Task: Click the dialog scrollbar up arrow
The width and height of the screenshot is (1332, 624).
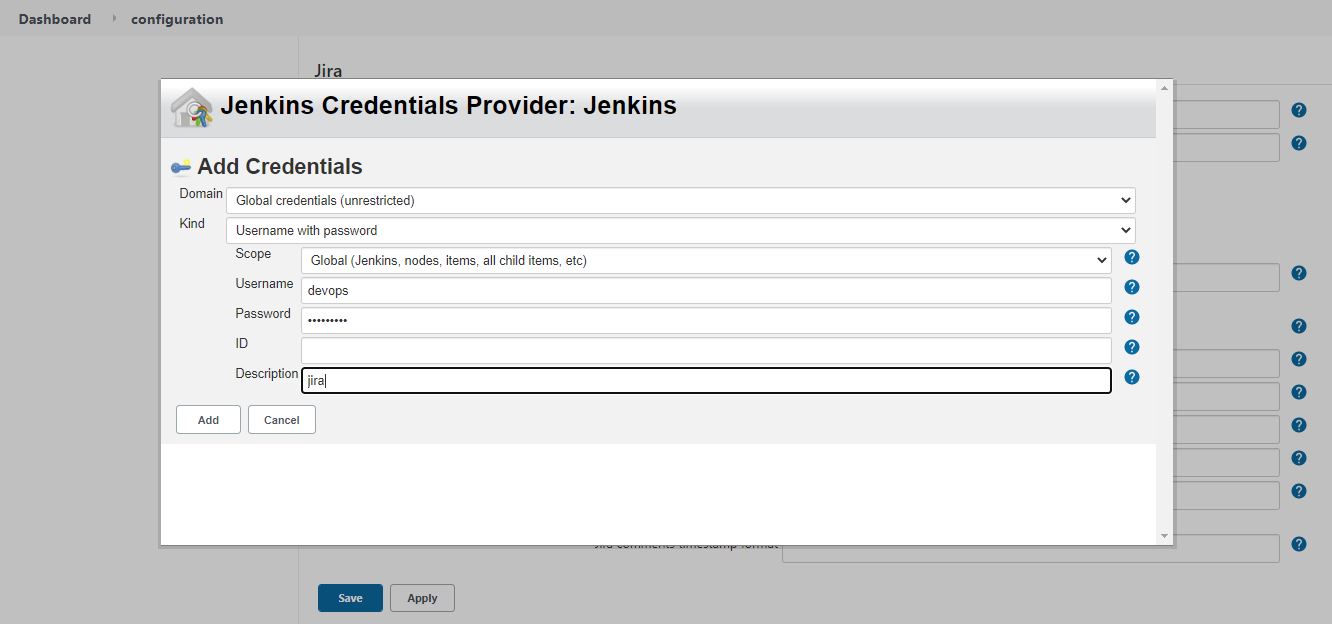Action: (x=1164, y=88)
